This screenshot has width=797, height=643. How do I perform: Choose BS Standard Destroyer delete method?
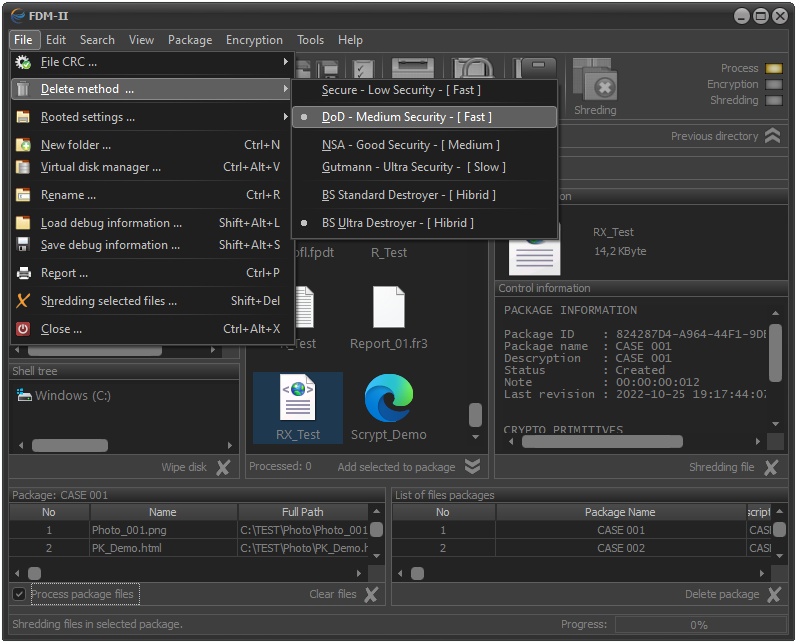424,195
